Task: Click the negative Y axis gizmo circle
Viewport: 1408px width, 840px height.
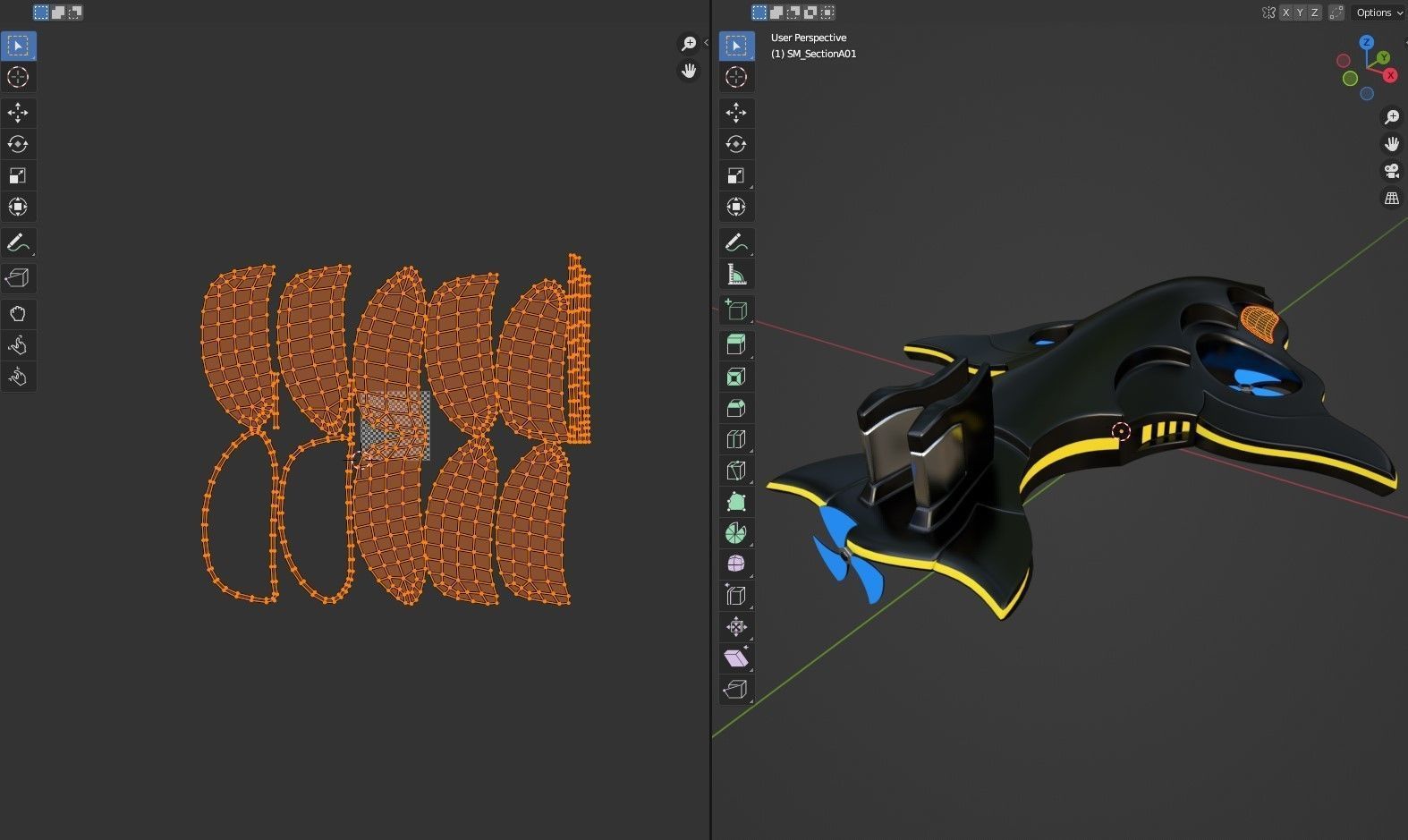Action: click(x=1350, y=79)
